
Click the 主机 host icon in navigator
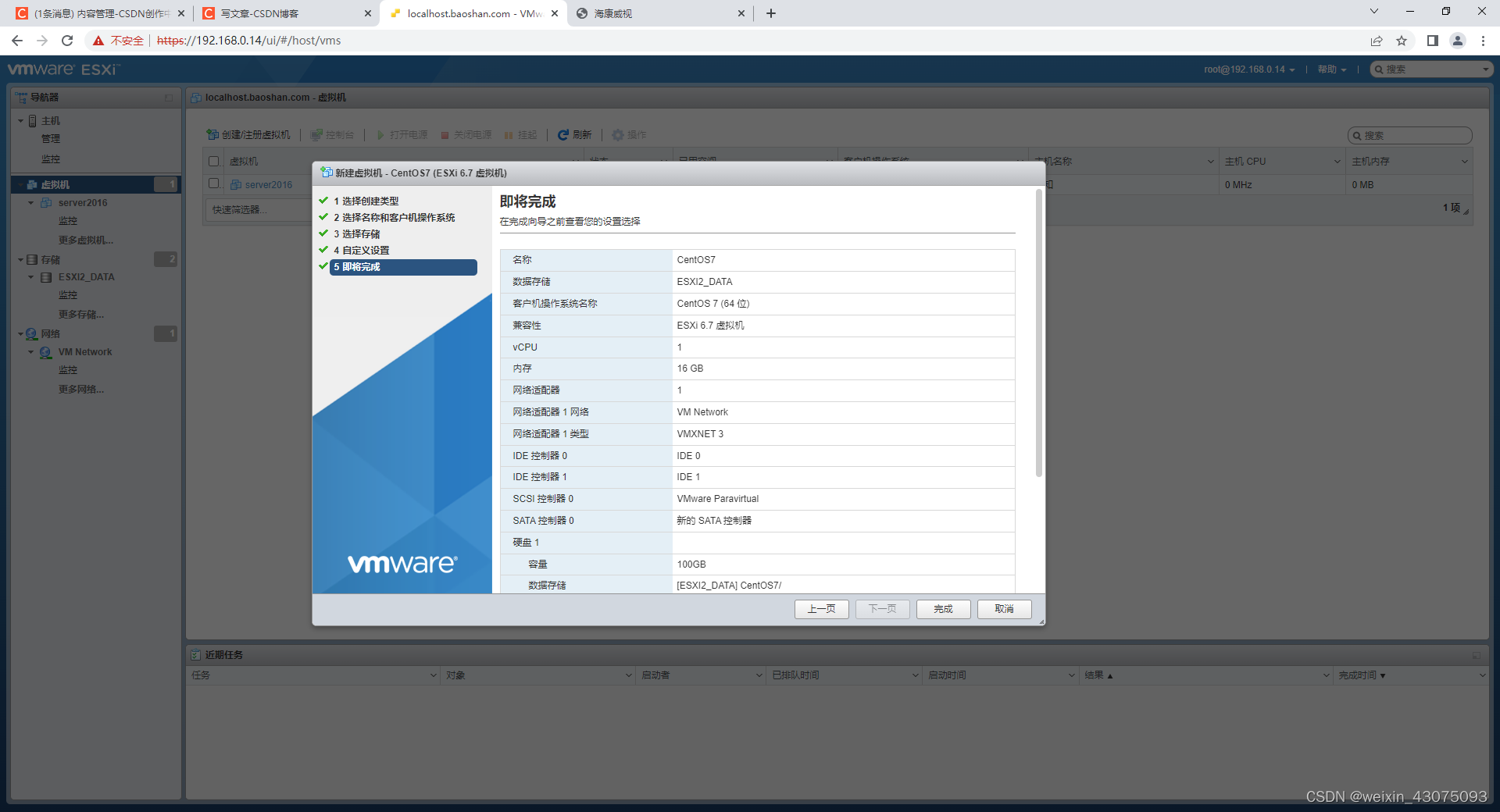(x=33, y=121)
